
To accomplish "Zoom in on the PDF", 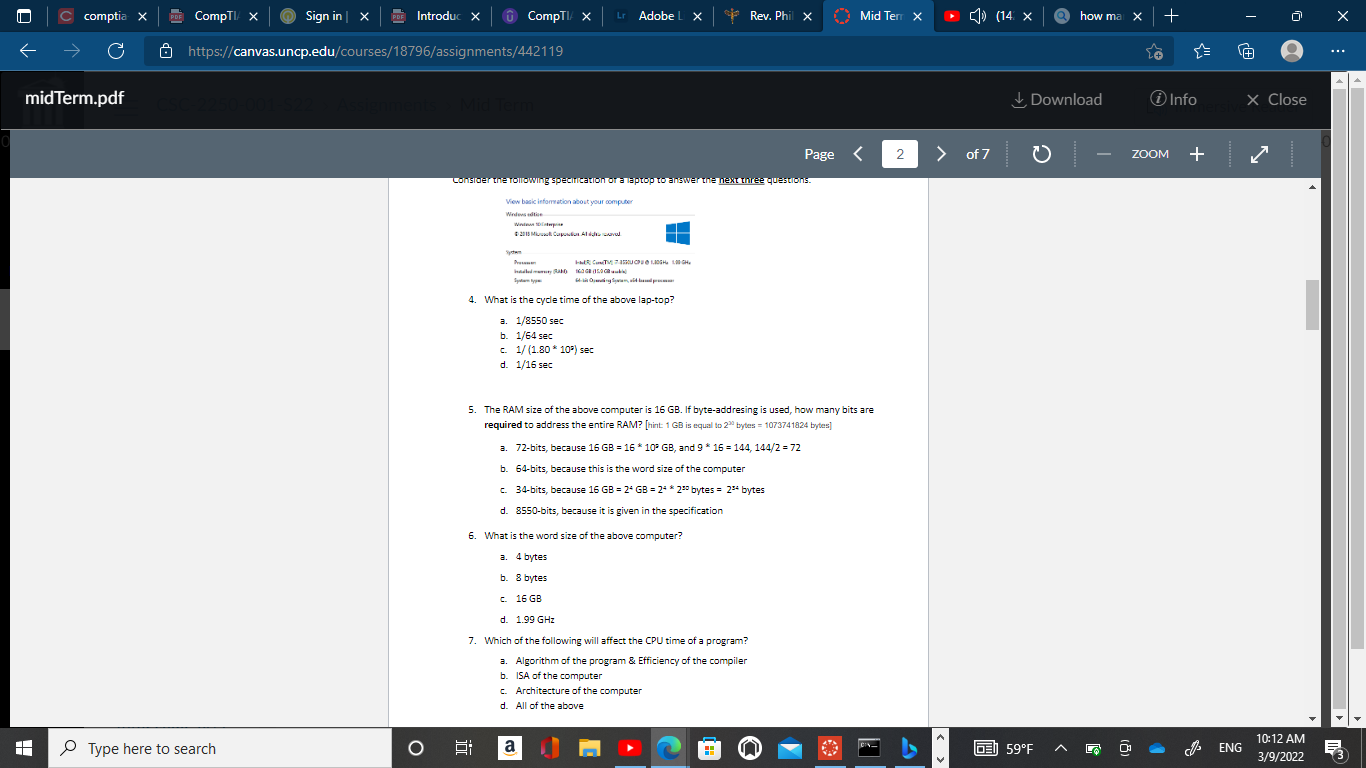I will point(1197,154).
